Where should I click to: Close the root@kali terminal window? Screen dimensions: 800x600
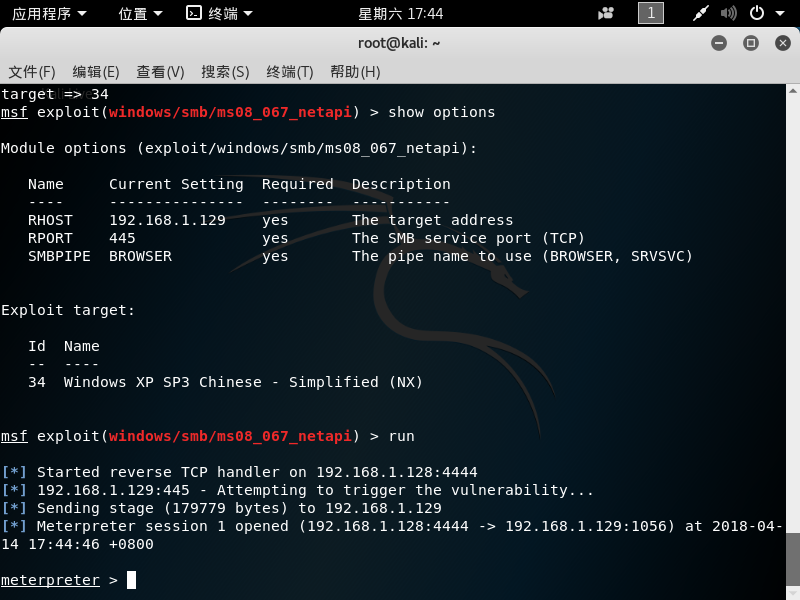point(783,43)
